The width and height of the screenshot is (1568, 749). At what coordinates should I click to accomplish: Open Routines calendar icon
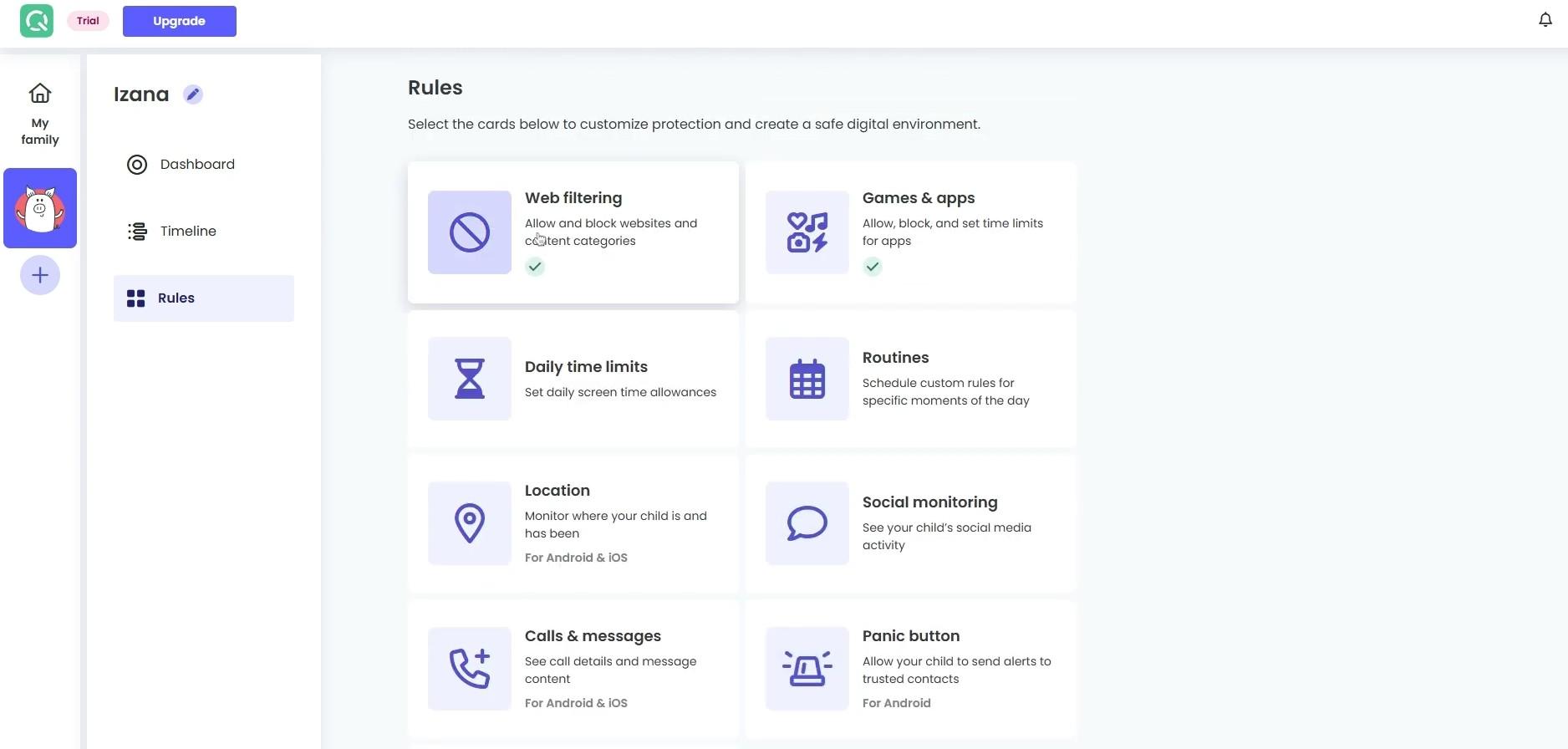[807, 379]
